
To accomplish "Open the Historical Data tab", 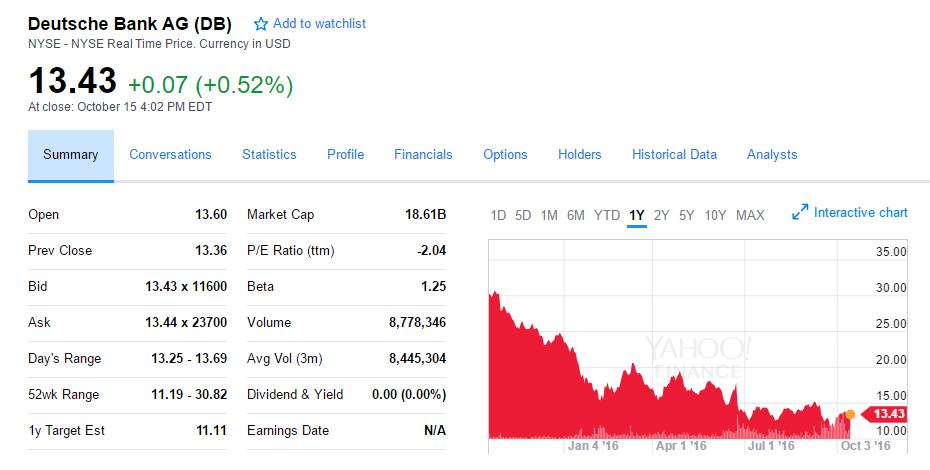I will click(x=674, y=155).
